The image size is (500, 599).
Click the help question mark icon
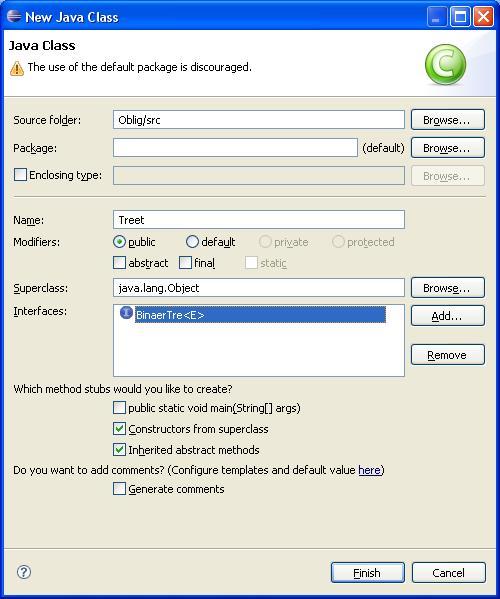pyautogui.click(x=24, y=572)
